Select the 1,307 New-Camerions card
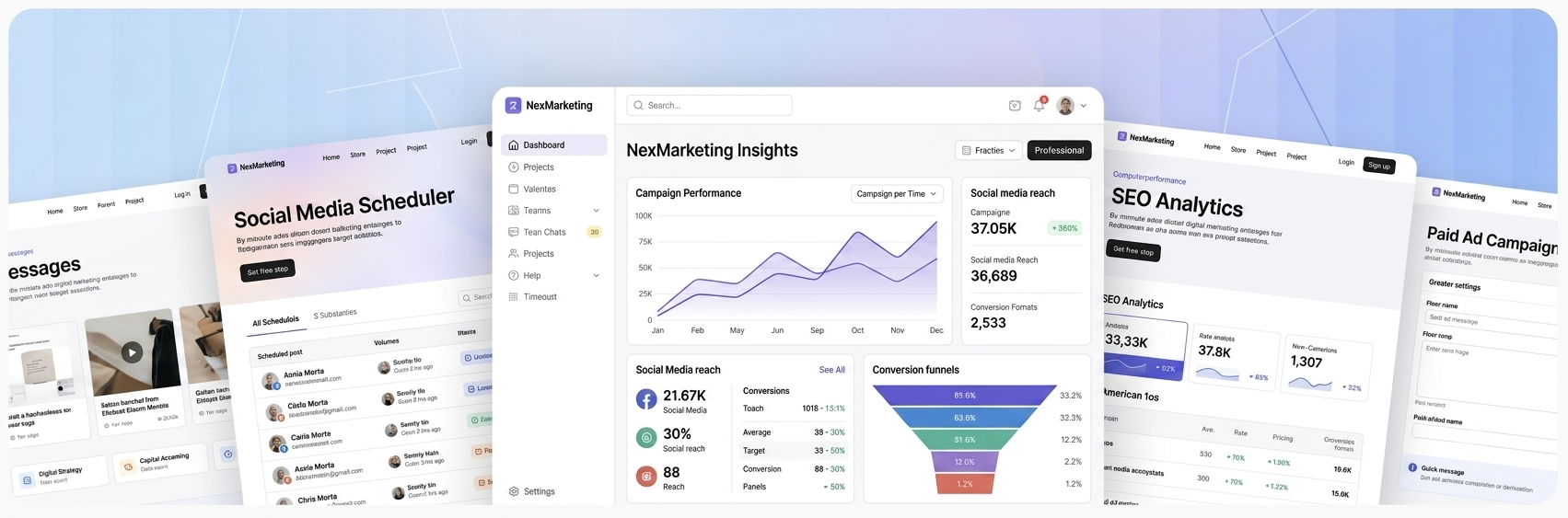1568x518 pixels. click(x=1326, y=365)
